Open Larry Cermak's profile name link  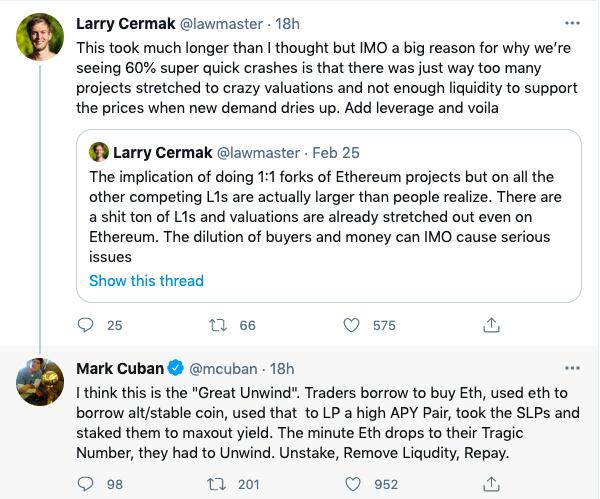pyautogui.click(x=128, y=22)
